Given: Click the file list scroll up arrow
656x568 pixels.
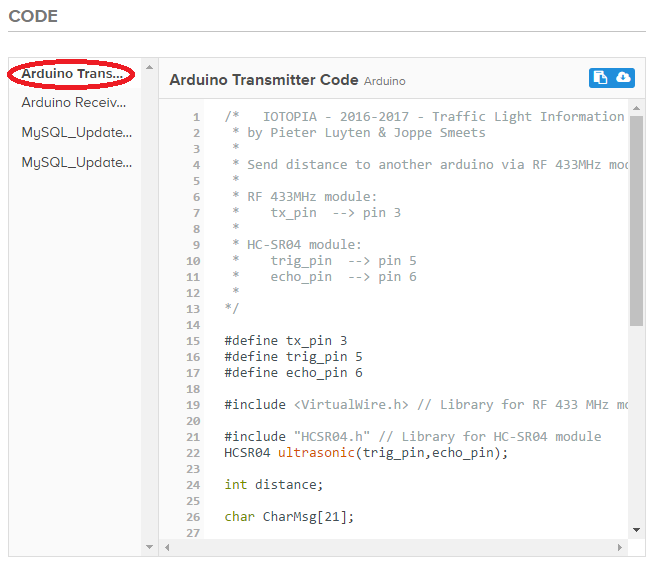Looking at the screenshot, I should (x=150, y=67).
